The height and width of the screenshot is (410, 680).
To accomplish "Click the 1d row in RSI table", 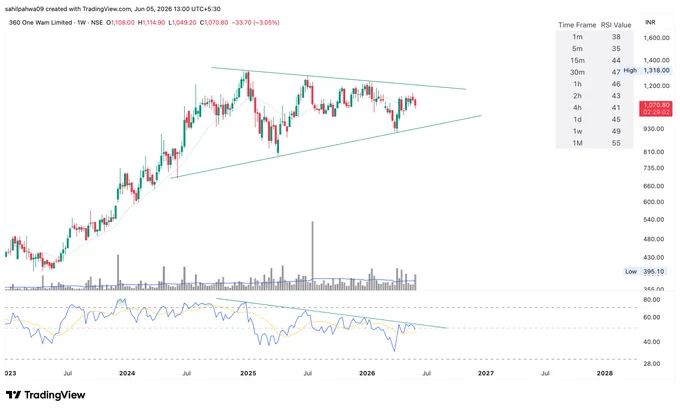I will 595,119.
